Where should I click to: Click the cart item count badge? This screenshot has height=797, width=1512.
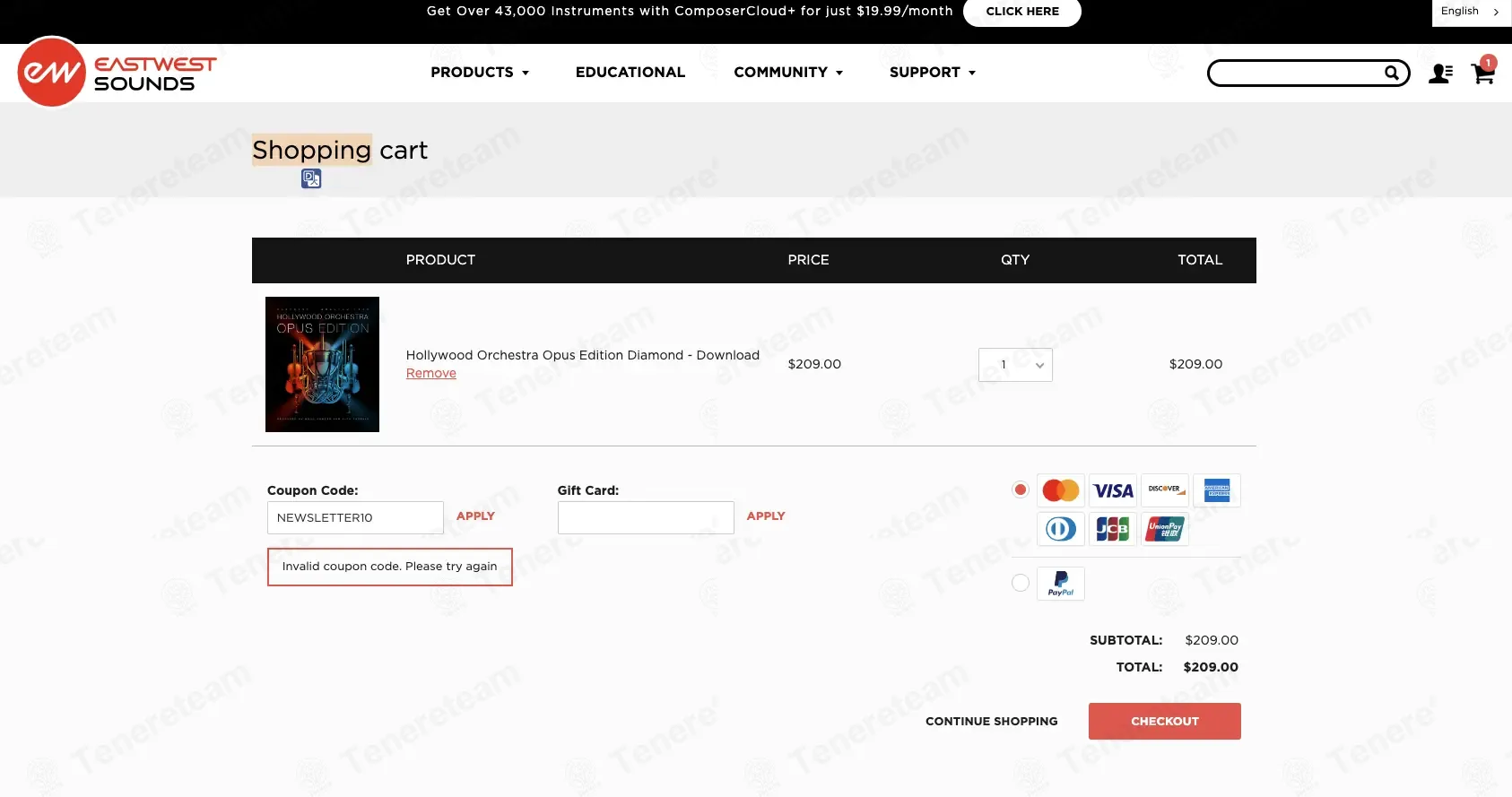tap(1489, 63)
